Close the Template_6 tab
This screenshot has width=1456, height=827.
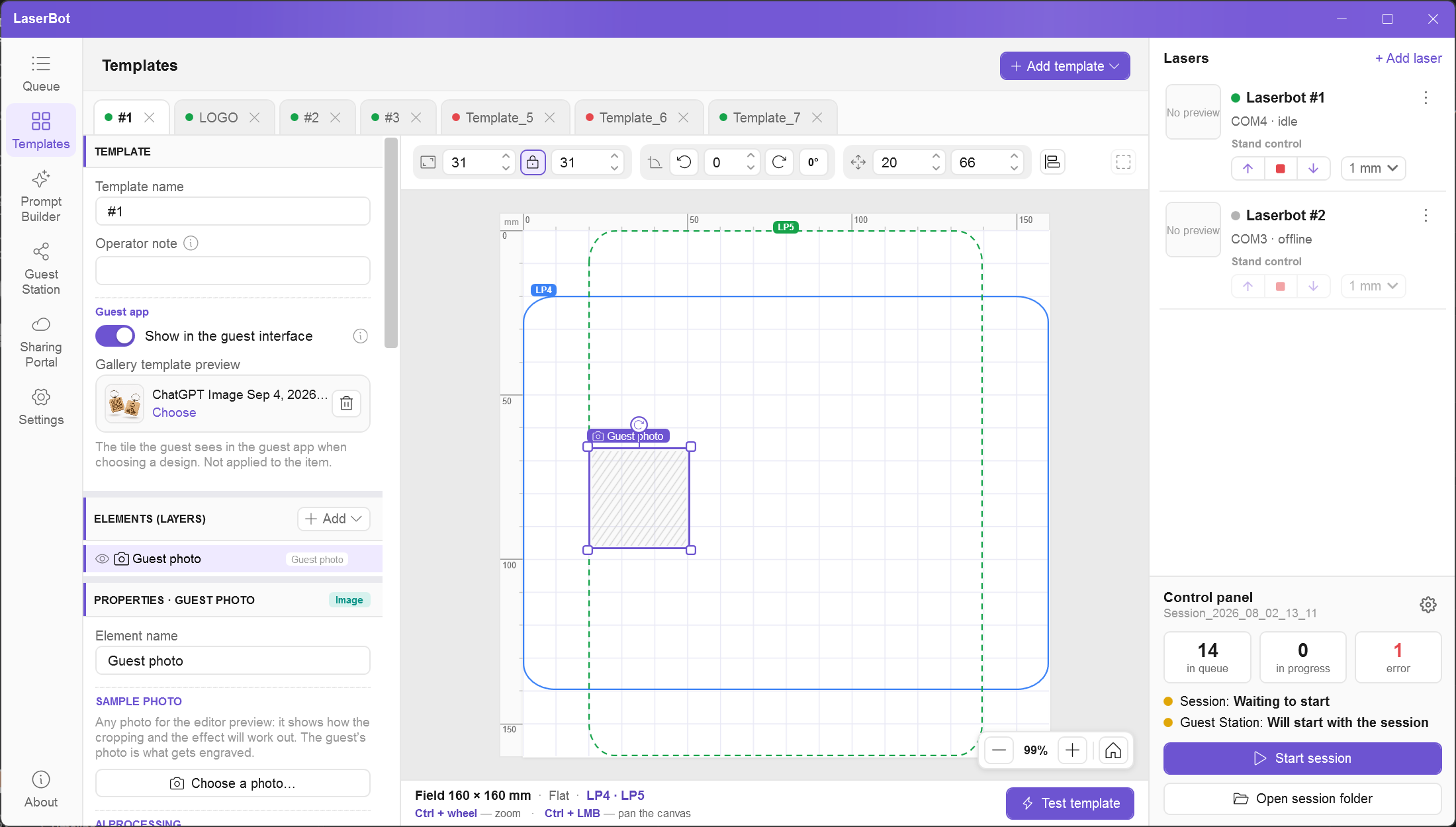(684, 118)
